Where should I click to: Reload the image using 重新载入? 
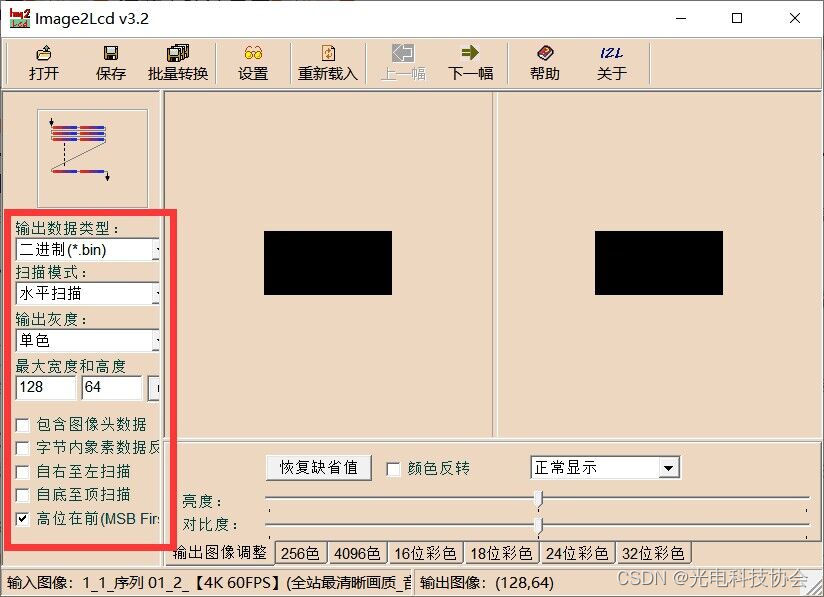(327, 62)
